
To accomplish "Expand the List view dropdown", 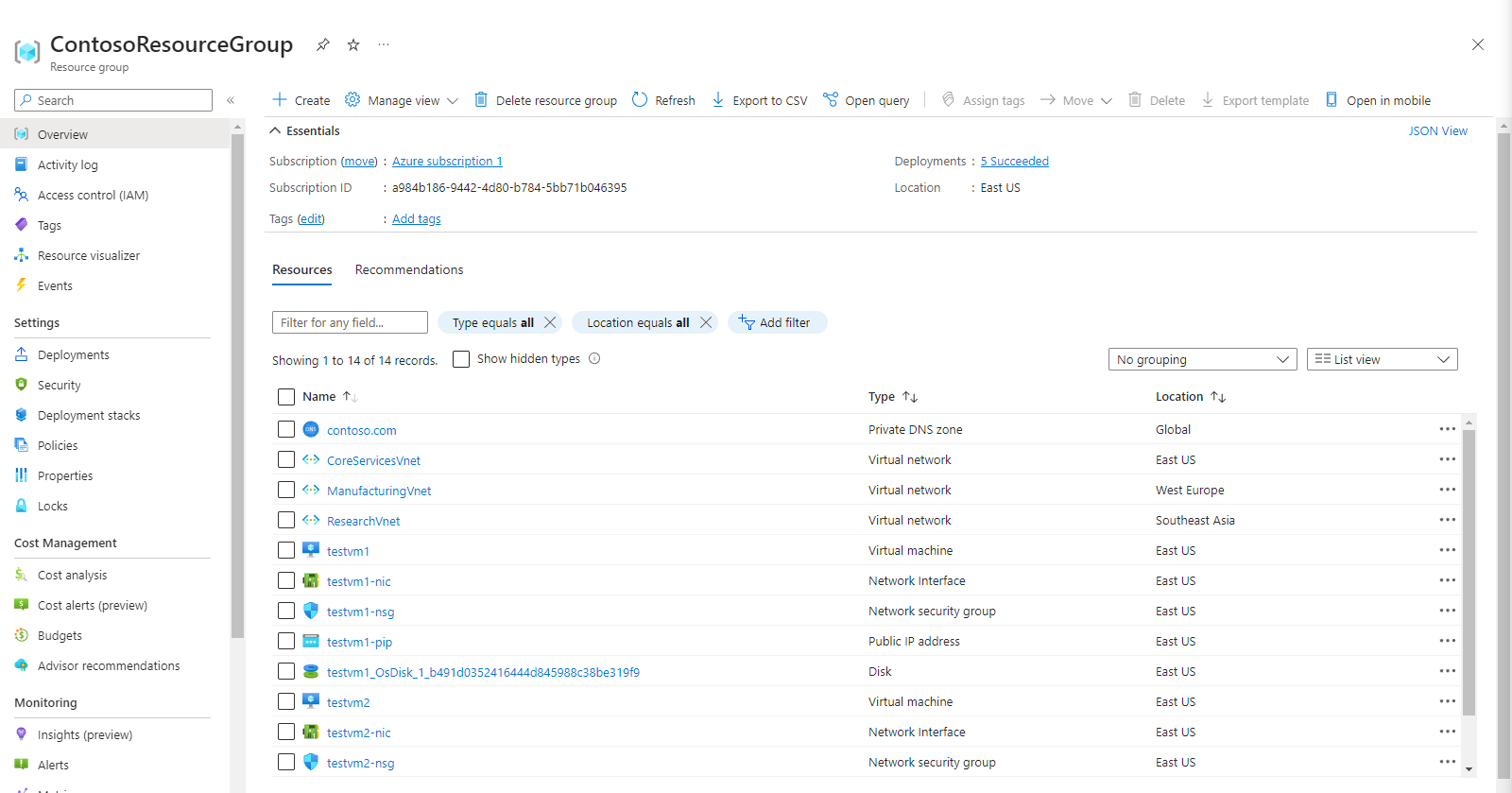I will pos(1382,359).
